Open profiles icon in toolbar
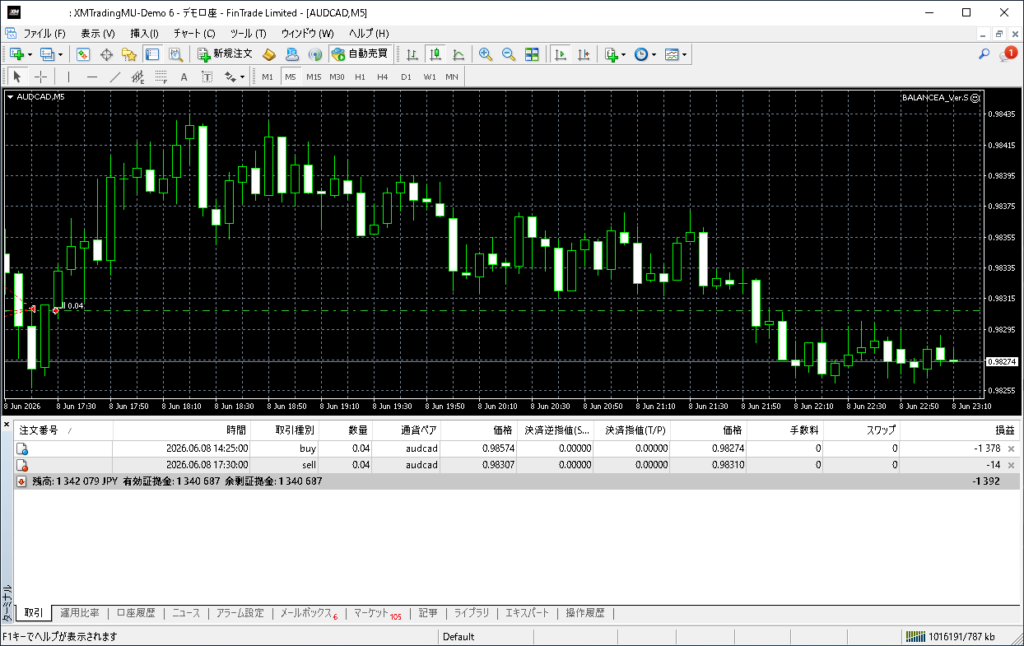This screenshot has width=1024, height=646. pos(47,54)
